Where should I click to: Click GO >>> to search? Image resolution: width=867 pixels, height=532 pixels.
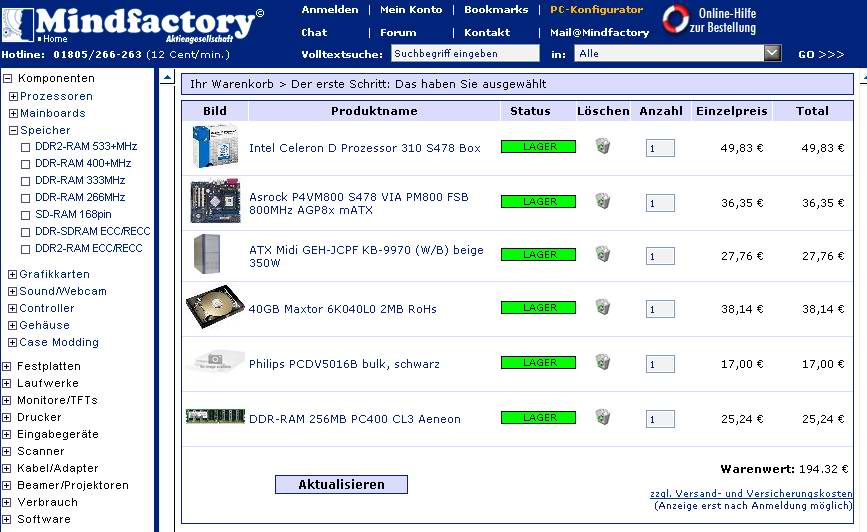click(x=821, y=54)
